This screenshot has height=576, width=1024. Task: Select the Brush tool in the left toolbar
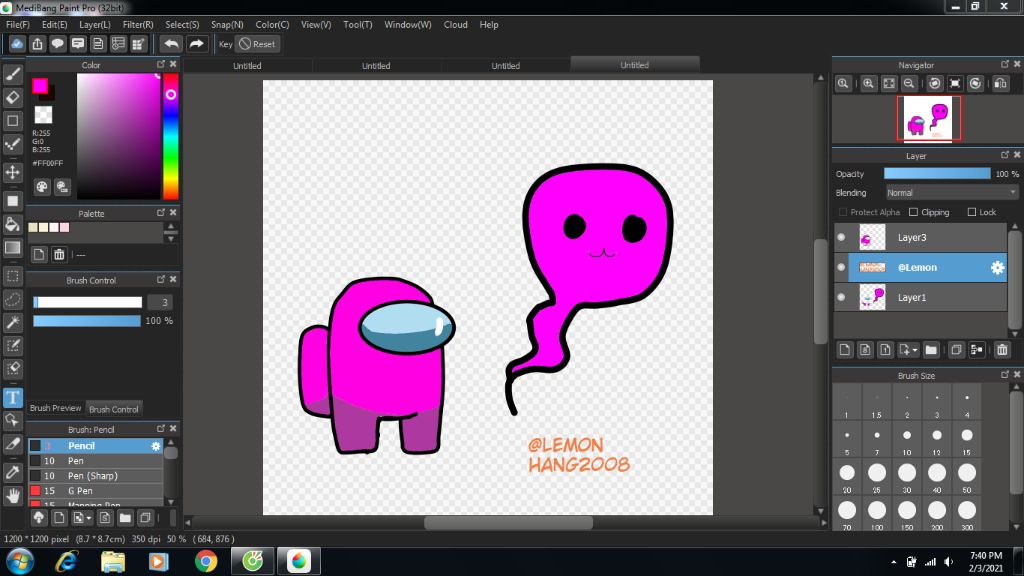pyautogui.click(x=12, y=74)
